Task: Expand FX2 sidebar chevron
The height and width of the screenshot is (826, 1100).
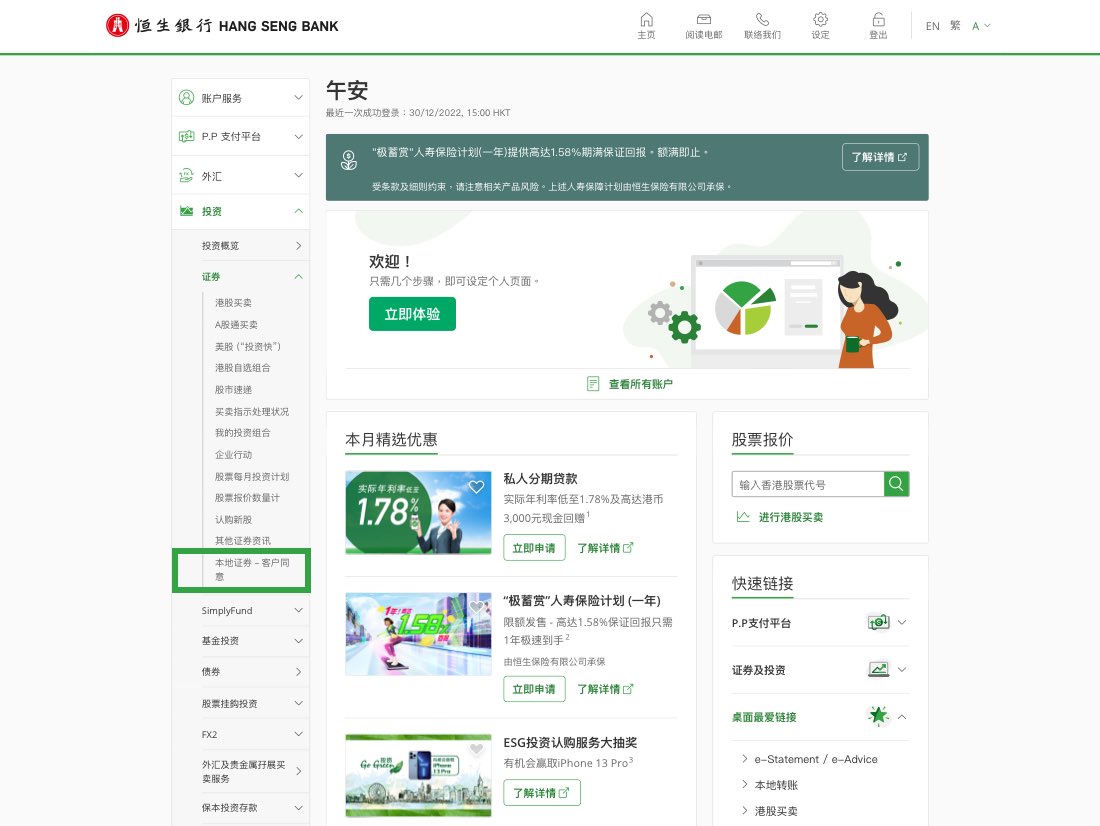Action: click(x=298, y=734)
